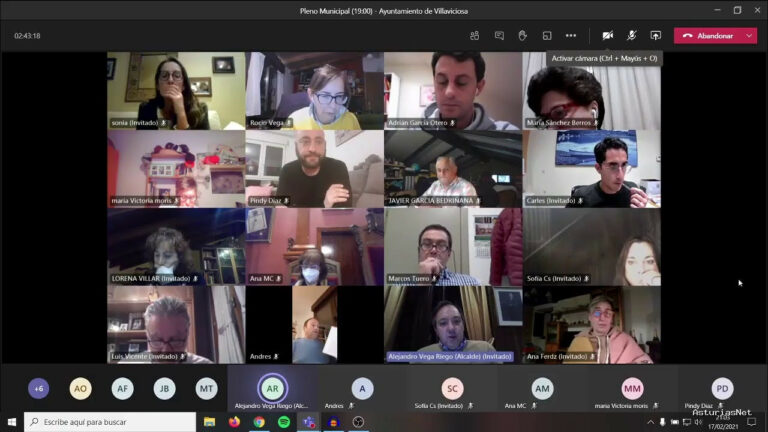The height and width of the screenshot is (432, 768).
Task: Click the AM avatar for Ana MC
Action: pos(542,388)
